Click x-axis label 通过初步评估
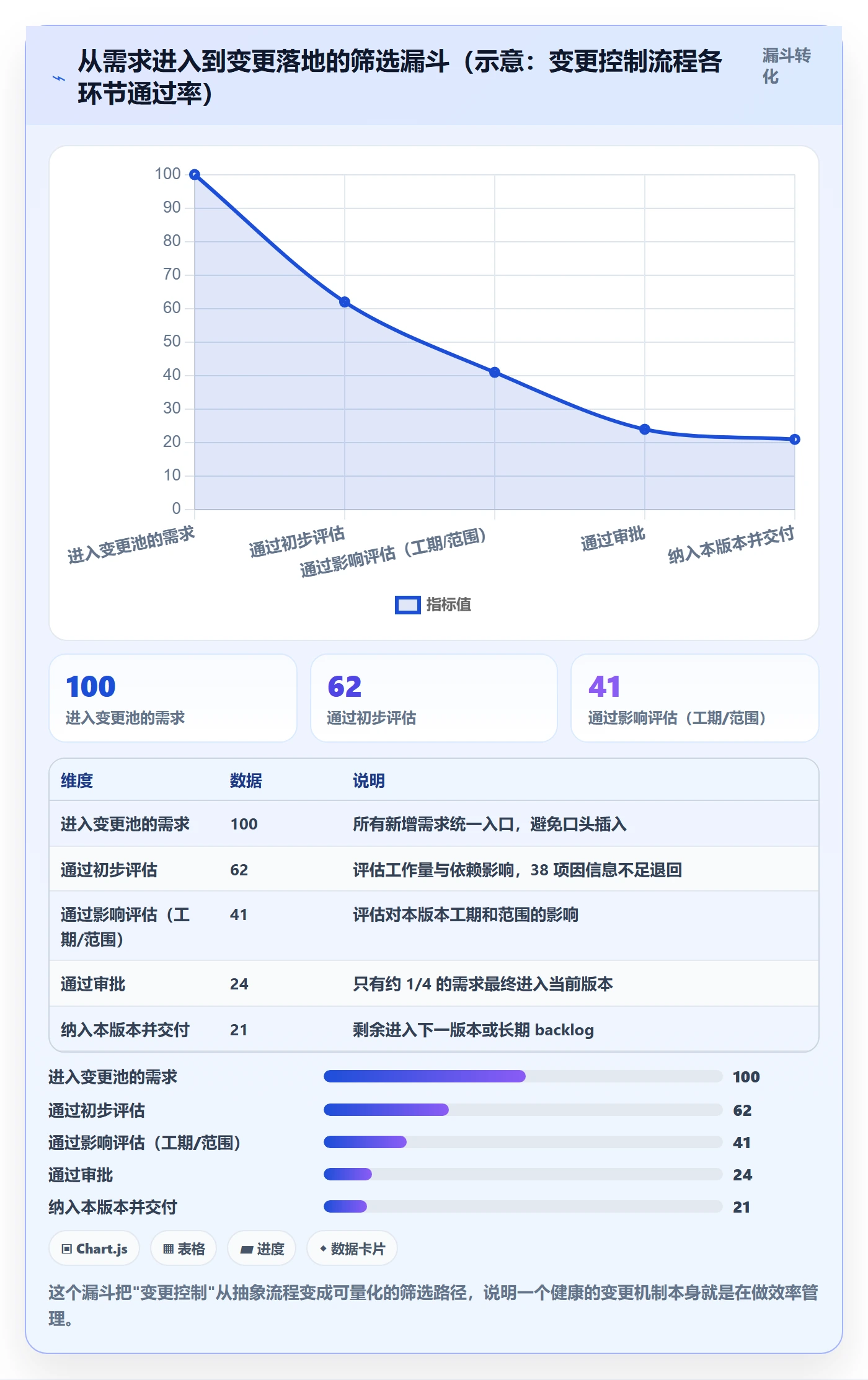The height and width of the screenshot is (1380, 868). pyautogui.click(x=297, y=541)
